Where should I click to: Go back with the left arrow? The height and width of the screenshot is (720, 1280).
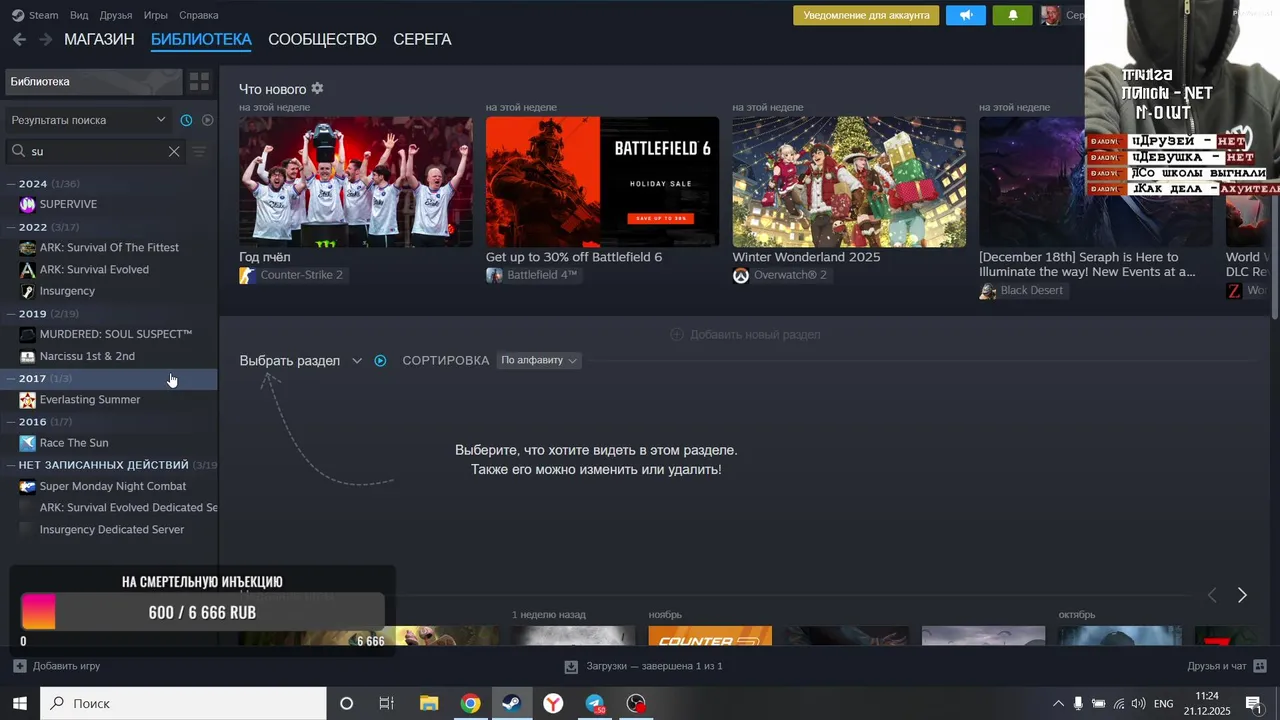point(19,39)
